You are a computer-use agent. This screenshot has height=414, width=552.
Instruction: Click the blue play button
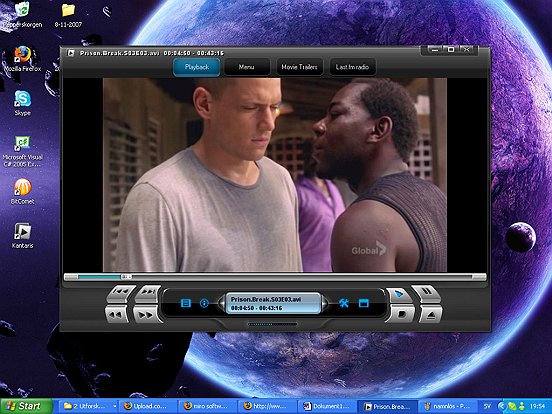pyautogui.click(x=399, y=294)
